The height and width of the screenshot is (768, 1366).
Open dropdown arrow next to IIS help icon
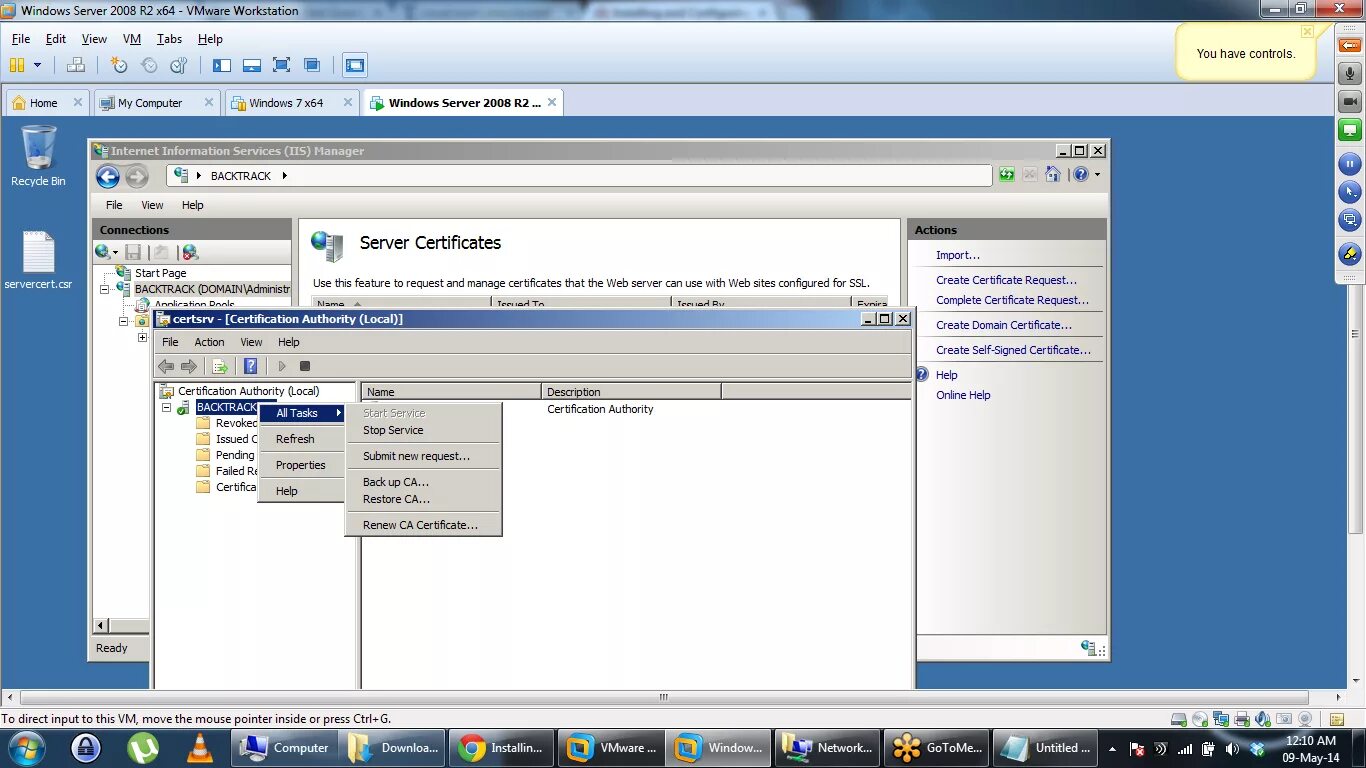pyautogui.click(x=1097, y=175)
